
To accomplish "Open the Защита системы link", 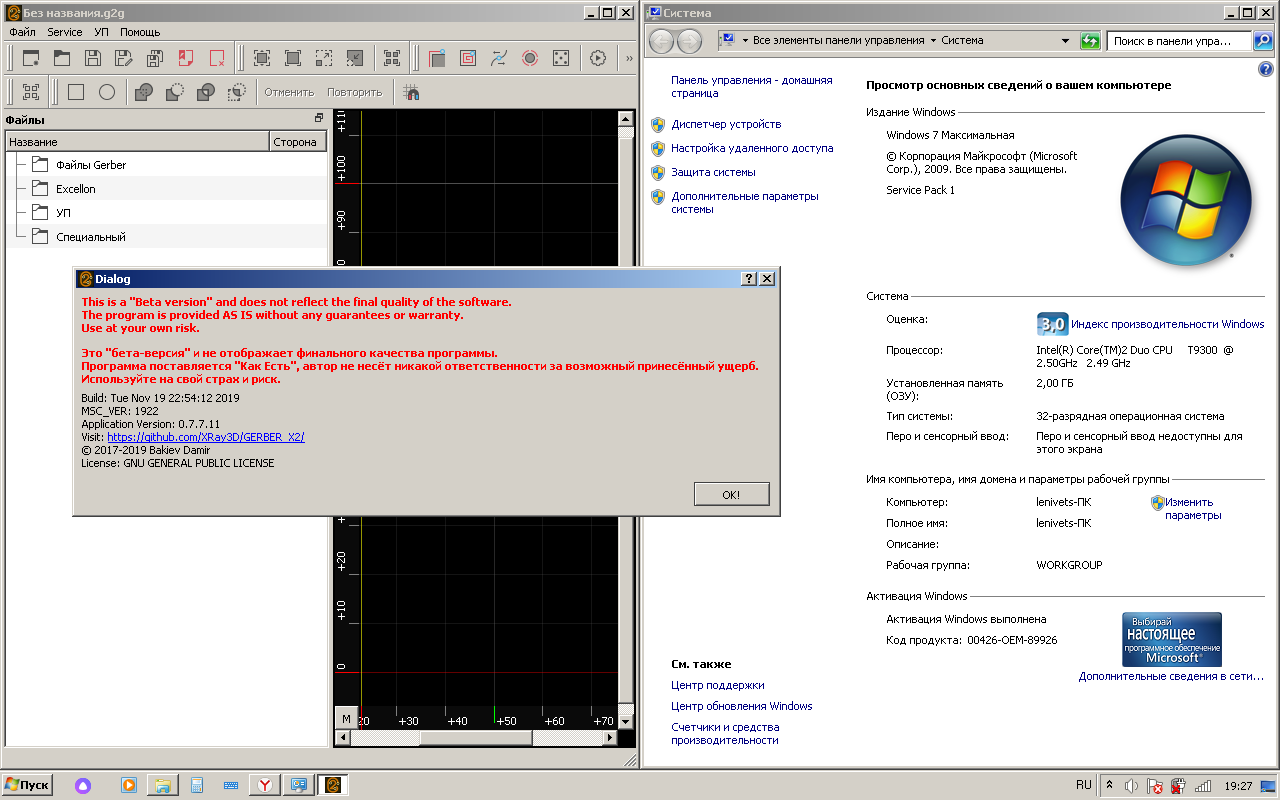I will (713, 172).
